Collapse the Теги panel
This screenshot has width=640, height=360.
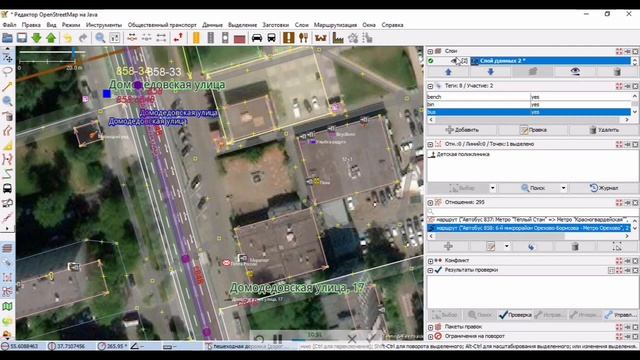pyautogui.click(x=430, y=86)
